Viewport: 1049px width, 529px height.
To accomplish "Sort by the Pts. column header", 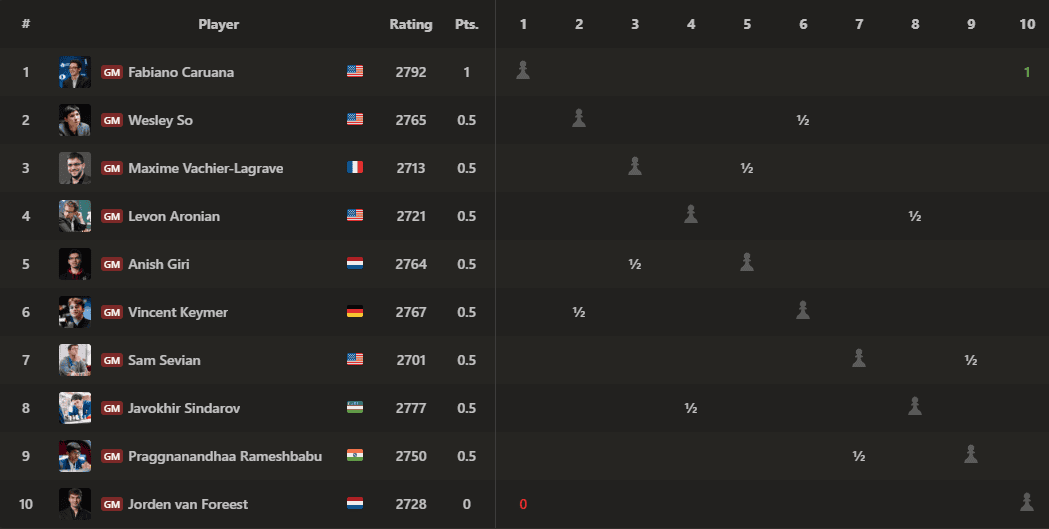I will click(x=466, y=24).
